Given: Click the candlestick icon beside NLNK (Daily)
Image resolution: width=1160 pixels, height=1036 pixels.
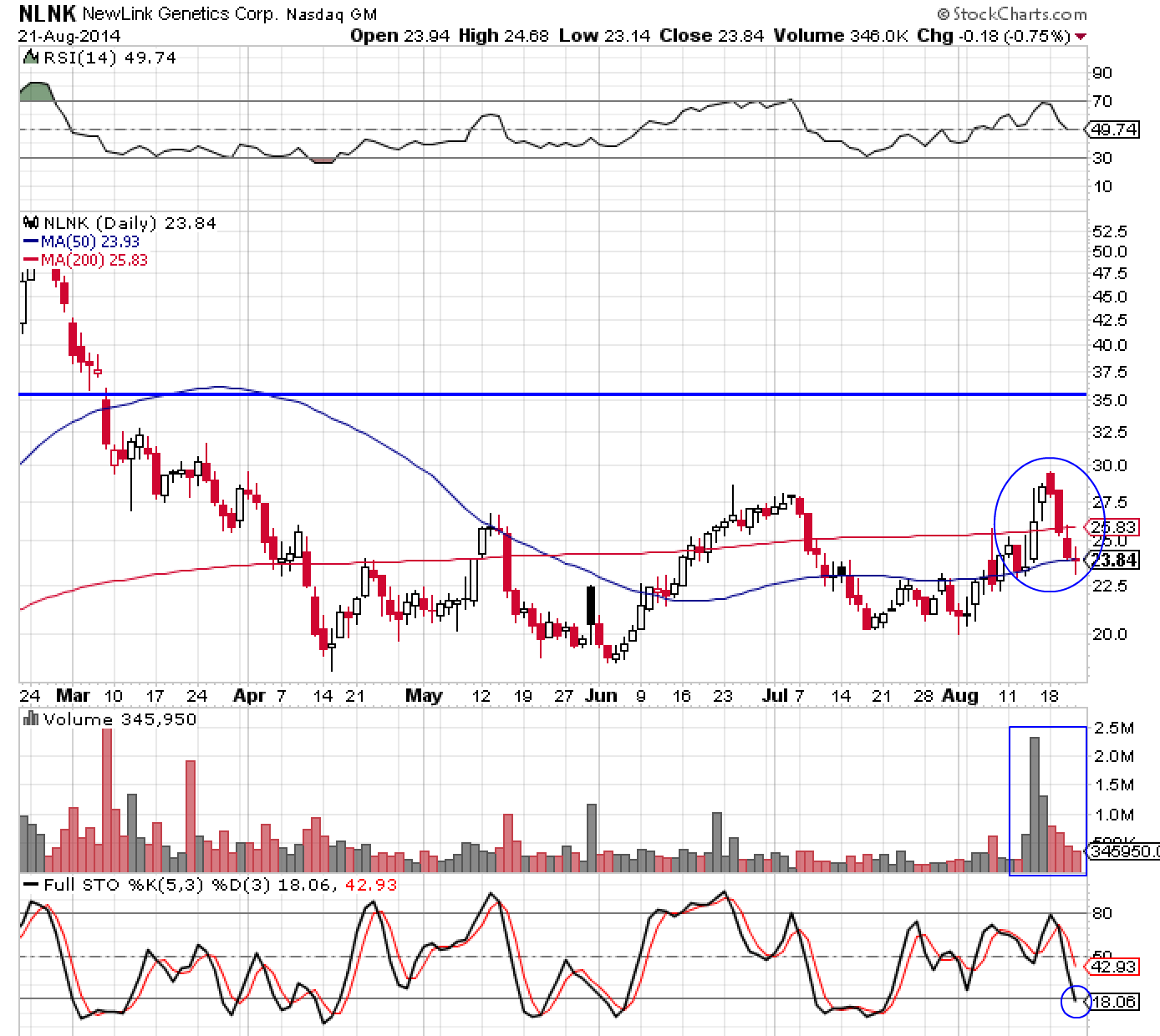Looking at the screenshot, I should click(x=31, y=223).
